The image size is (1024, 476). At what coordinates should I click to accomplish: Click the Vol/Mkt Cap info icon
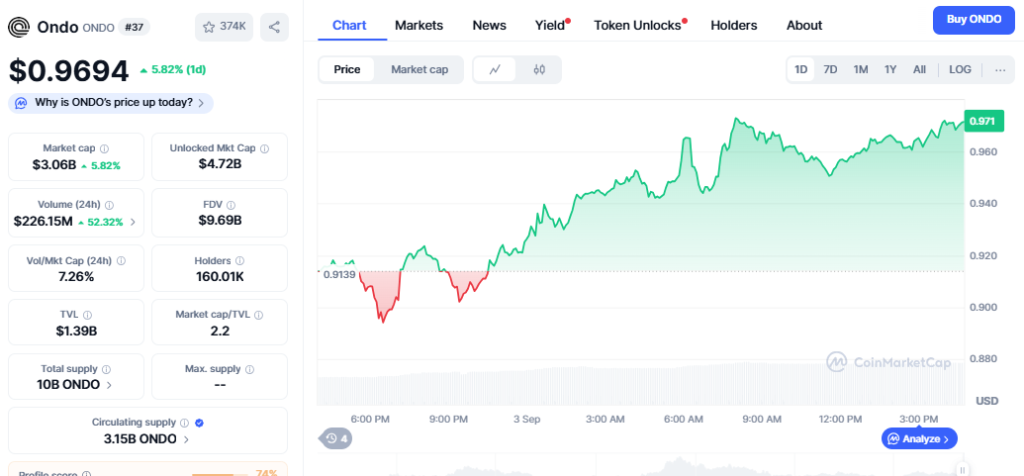click(x=121, y=261)
